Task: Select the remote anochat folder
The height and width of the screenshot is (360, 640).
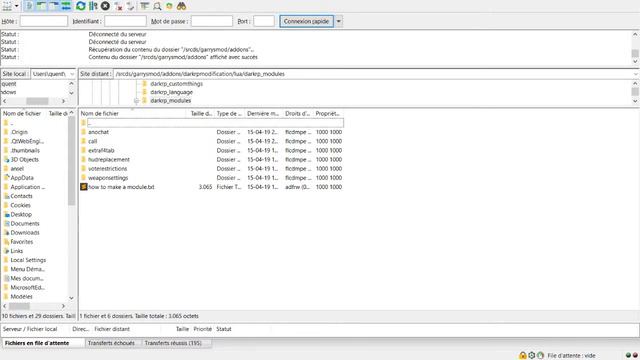Action: (211, 132)
